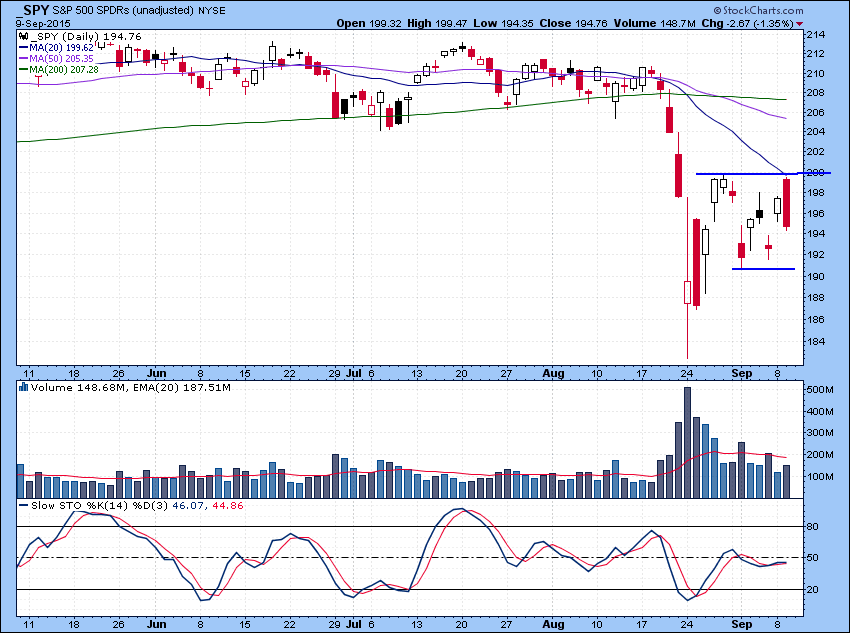Click the last red candlestick at chart's right
Screen dimensions: 850x633
[x=787, y=202]
